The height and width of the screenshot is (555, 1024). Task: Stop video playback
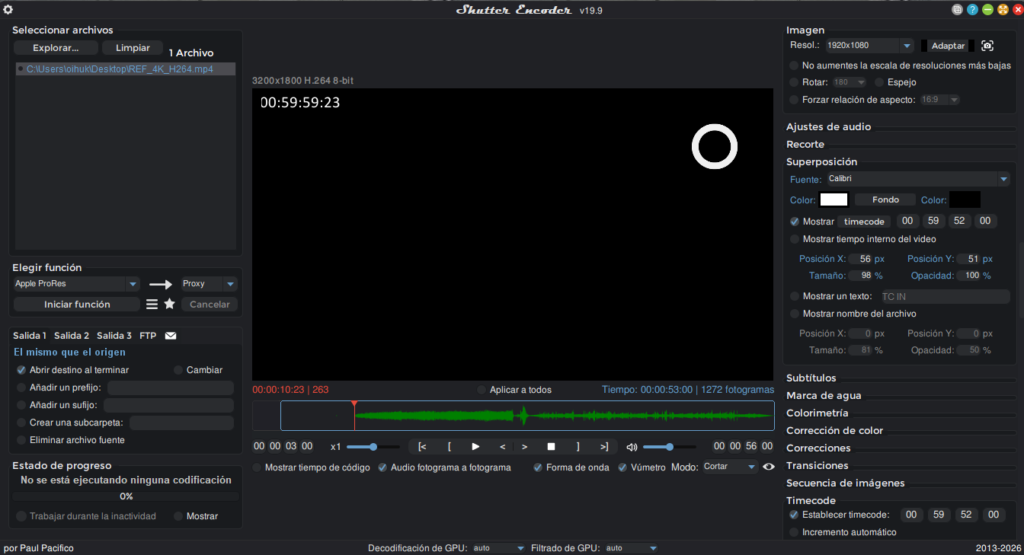click(x=551, y=447)
